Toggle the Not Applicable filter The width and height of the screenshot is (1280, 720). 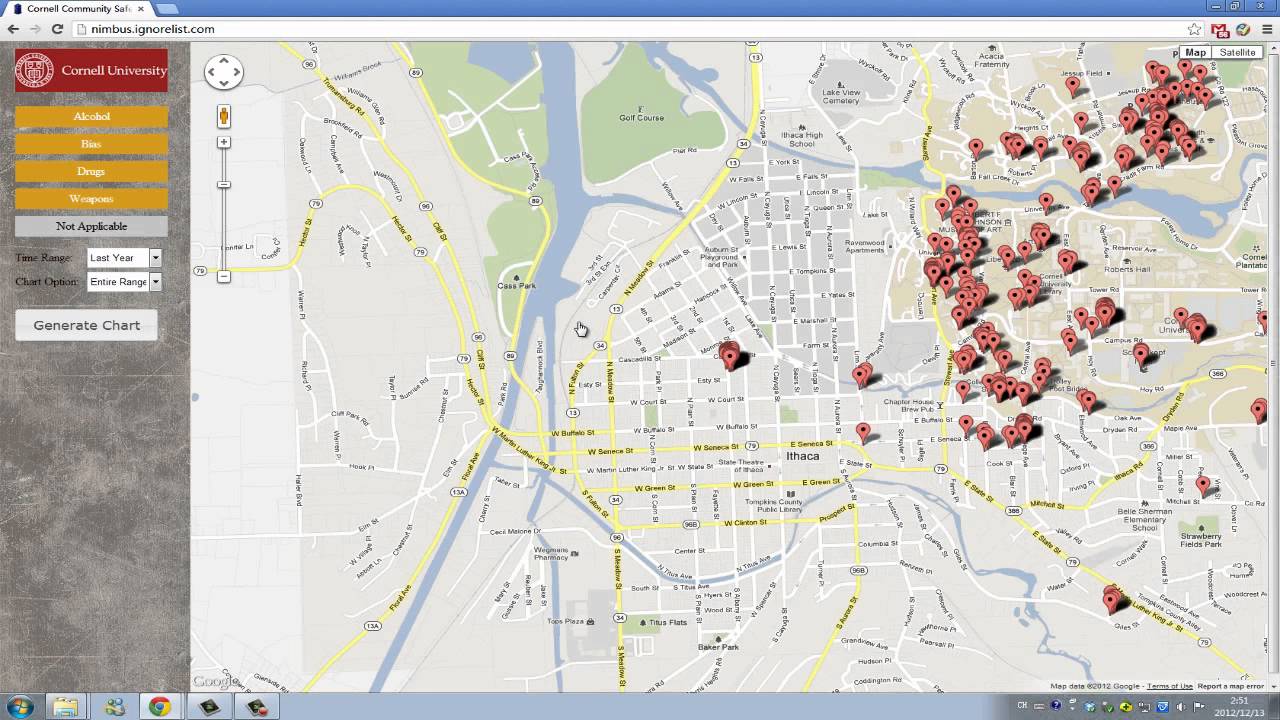pos(91,227)
